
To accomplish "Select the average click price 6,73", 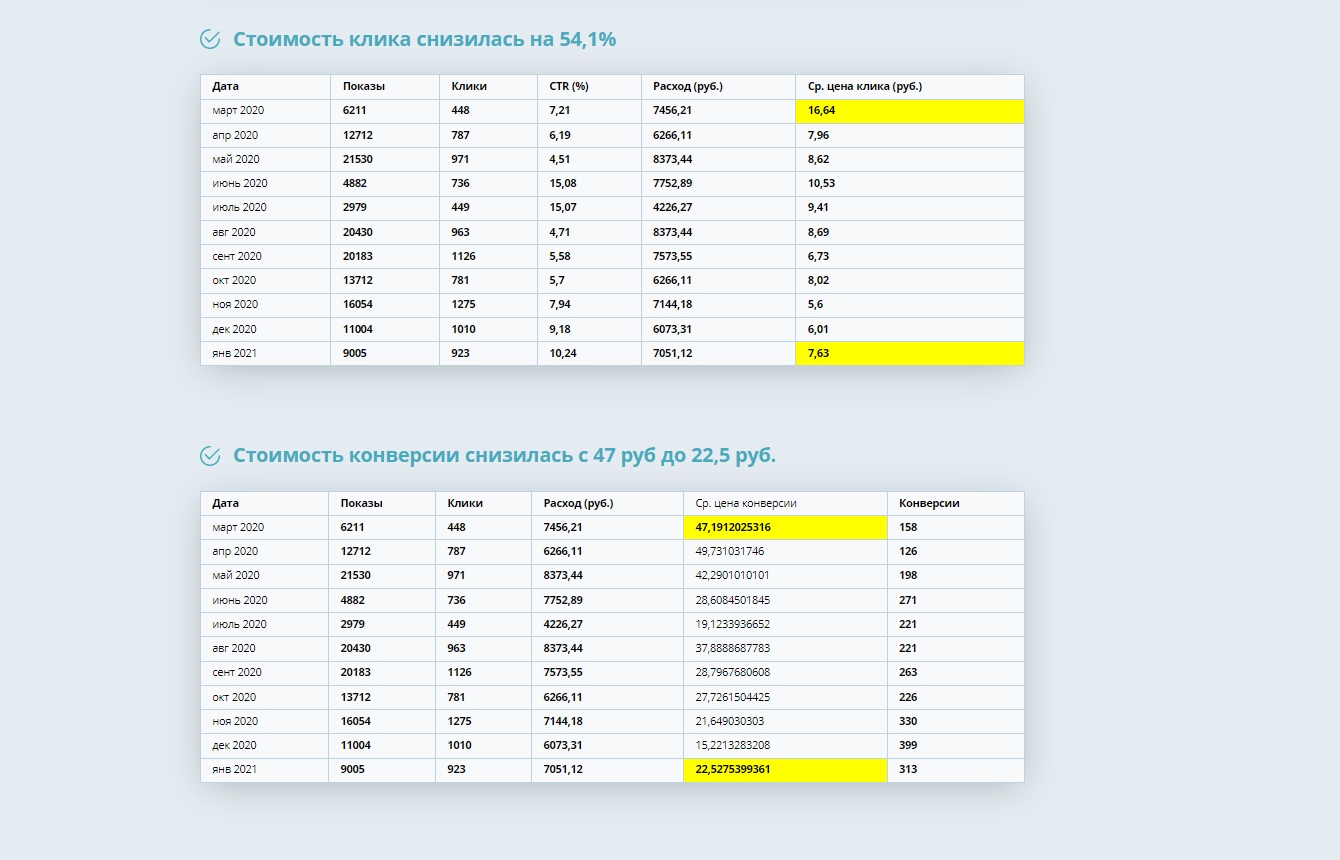I will point(818,256).
